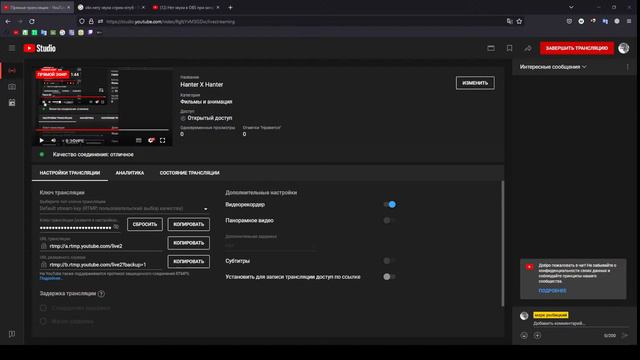The image size is (640, 360).
Task: Switch to Состояние трансляции tab
Action: coord(189,173)
